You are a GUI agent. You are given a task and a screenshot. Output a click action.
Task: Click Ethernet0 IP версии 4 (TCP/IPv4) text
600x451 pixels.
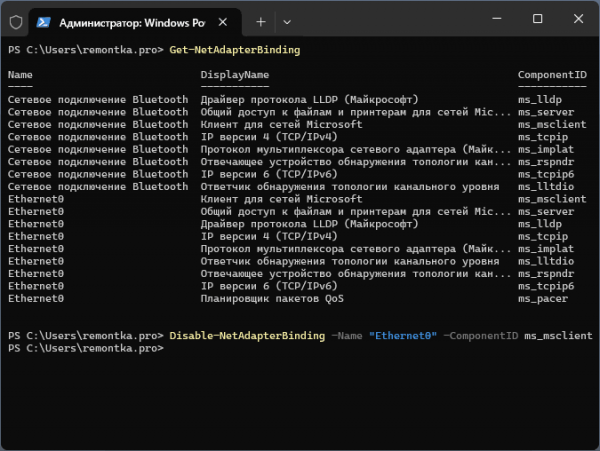[x=269, y=236]
